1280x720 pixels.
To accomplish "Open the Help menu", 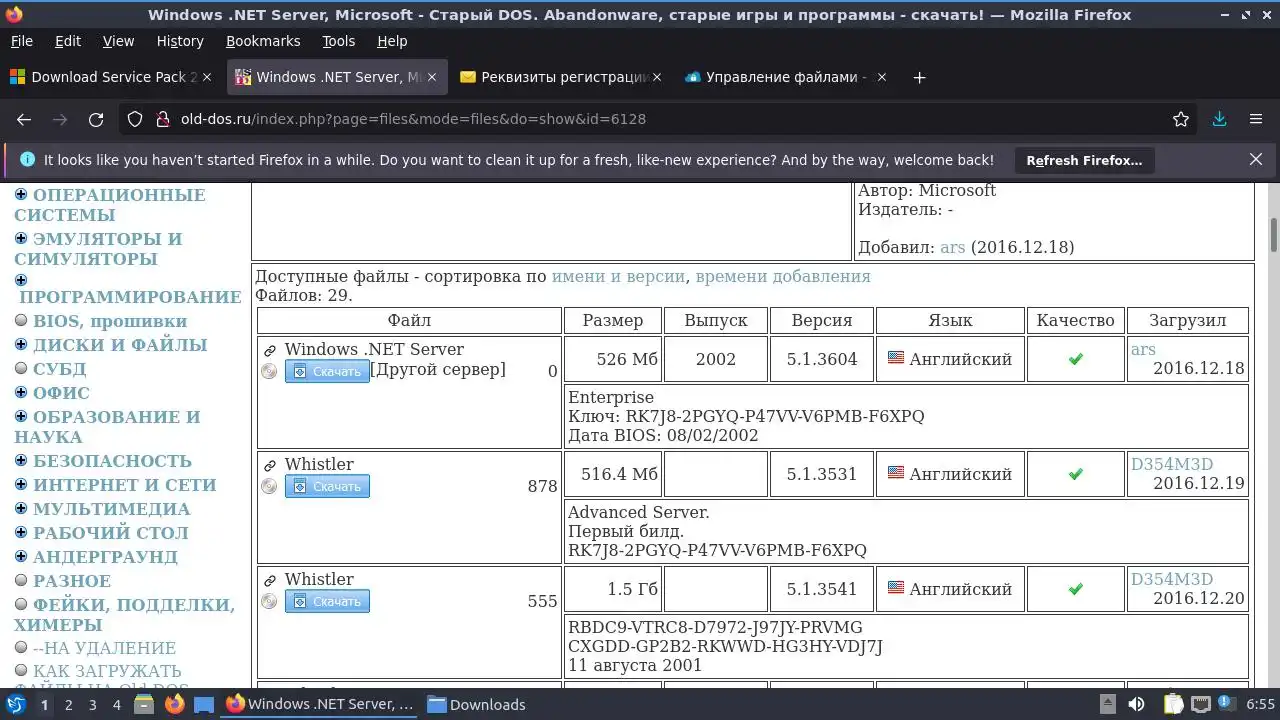I will tap(392, 41).
